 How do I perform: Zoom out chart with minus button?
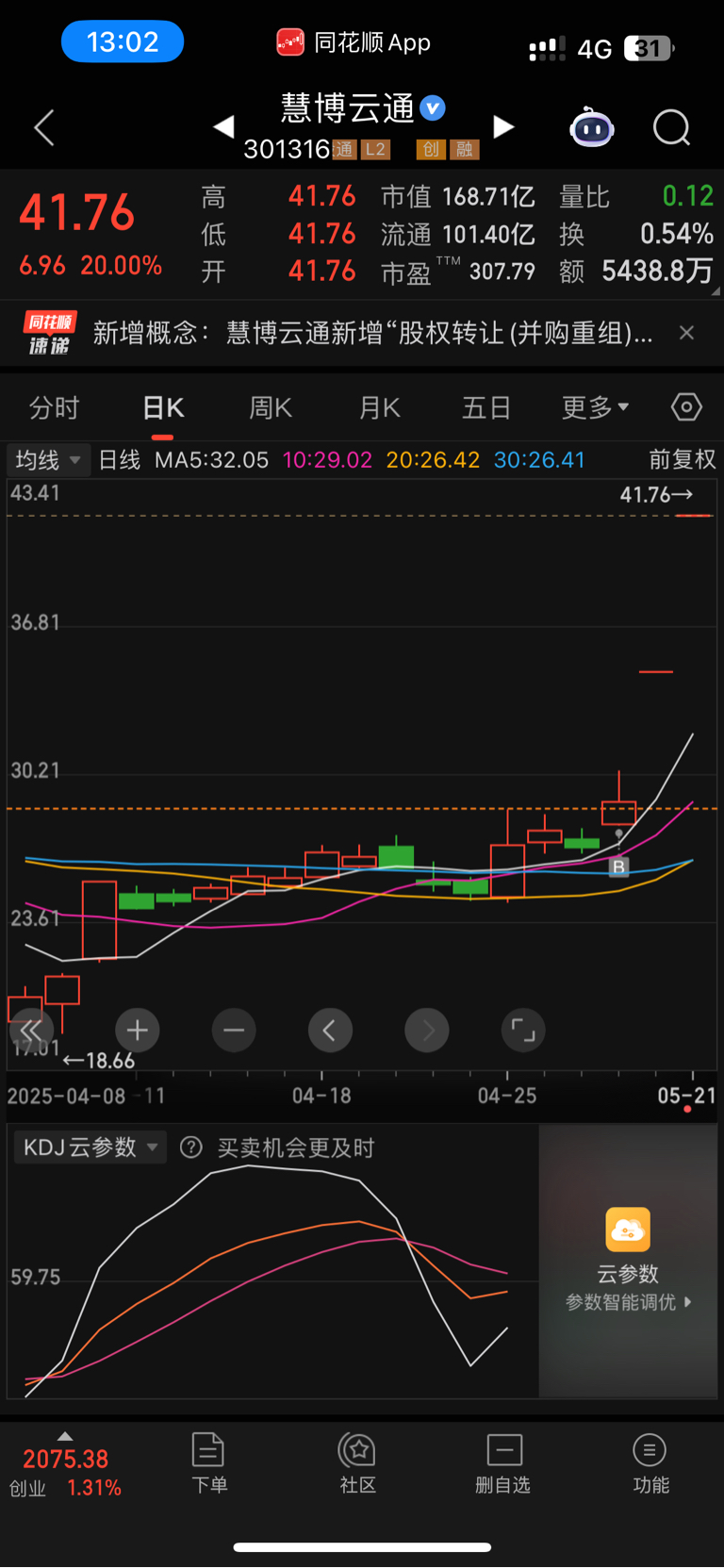(x=234, y=1030)
